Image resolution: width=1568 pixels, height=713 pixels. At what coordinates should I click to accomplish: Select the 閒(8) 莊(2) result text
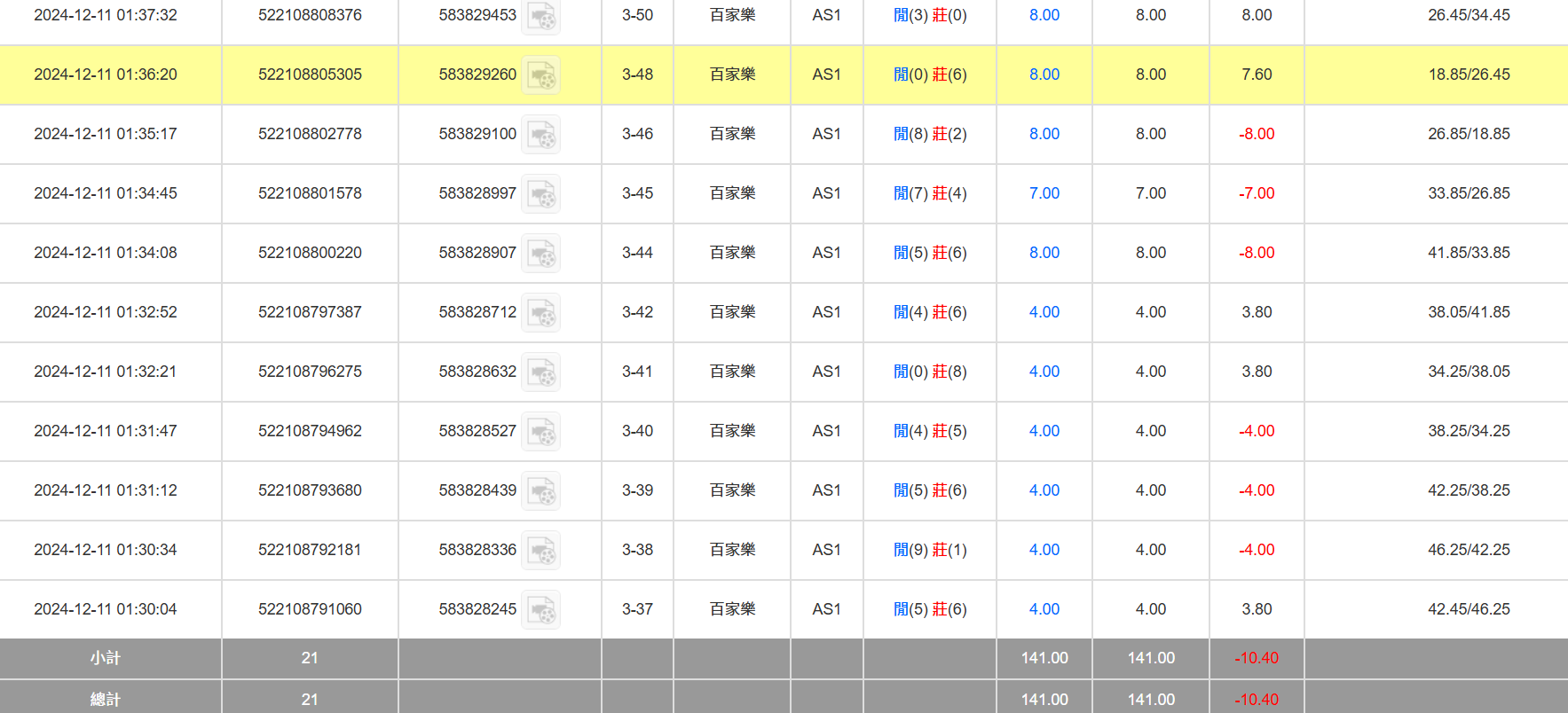pyautogui.click(x=930, y=134)
